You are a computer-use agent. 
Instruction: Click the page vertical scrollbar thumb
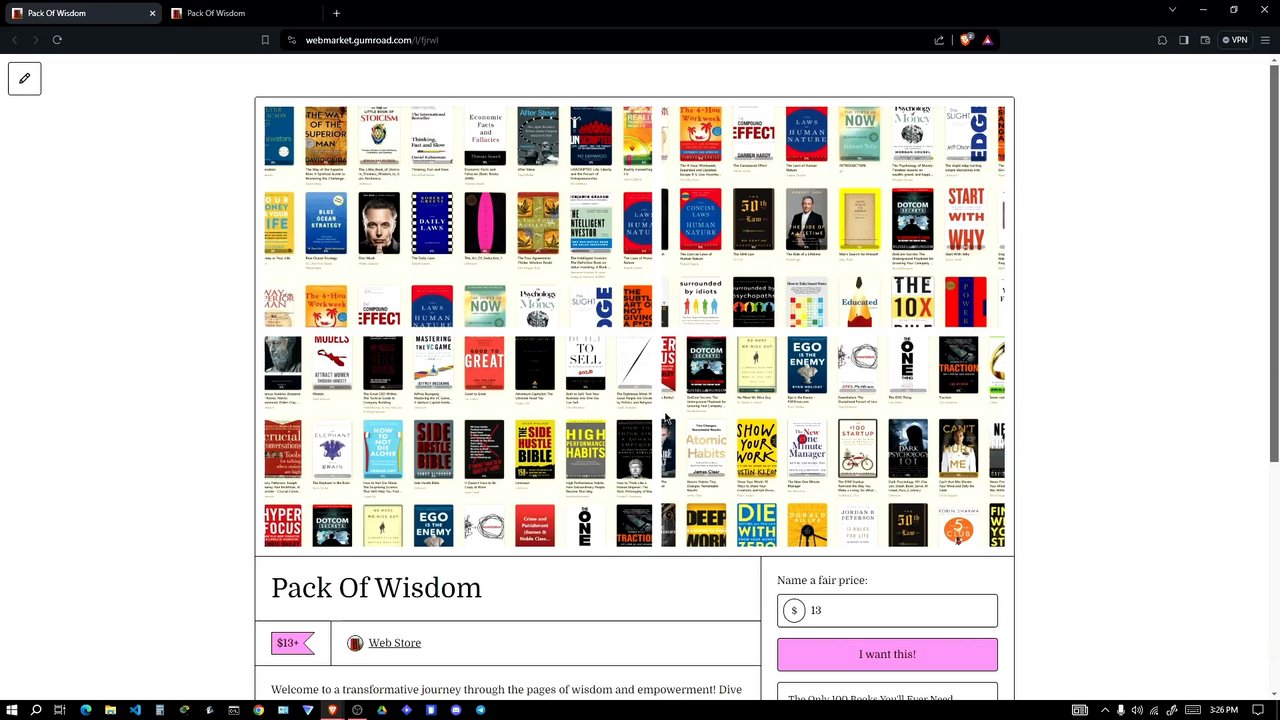[1273, 265]
